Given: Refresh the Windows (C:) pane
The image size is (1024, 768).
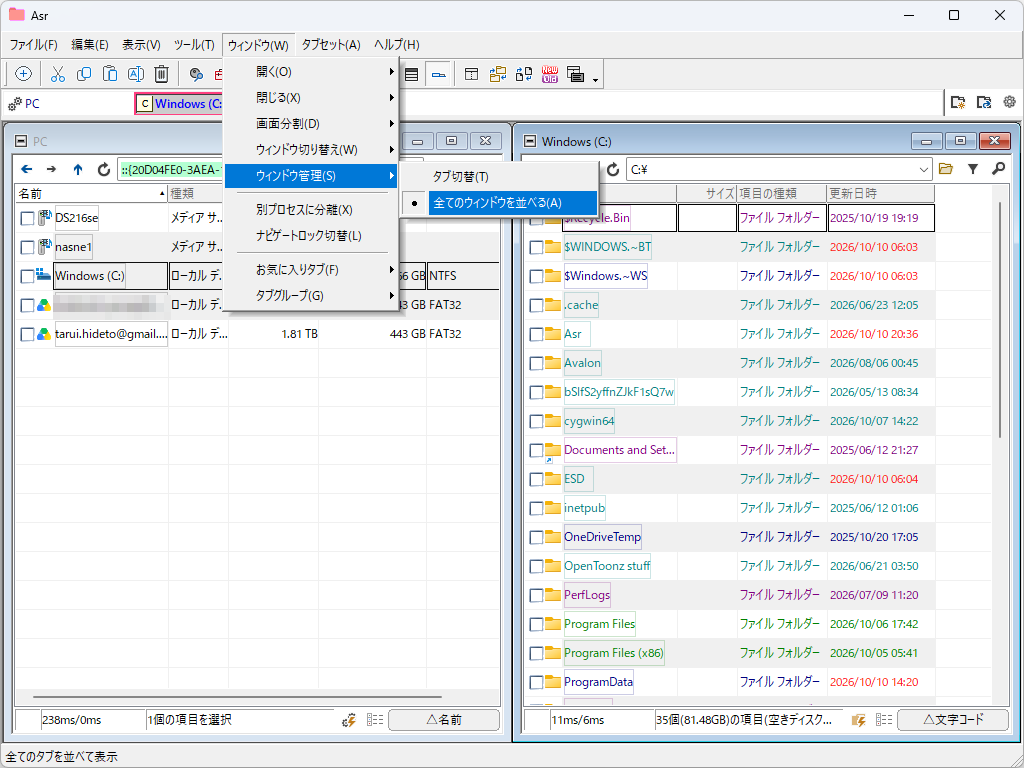Looking at the screenshot, I should pos(613,169).
